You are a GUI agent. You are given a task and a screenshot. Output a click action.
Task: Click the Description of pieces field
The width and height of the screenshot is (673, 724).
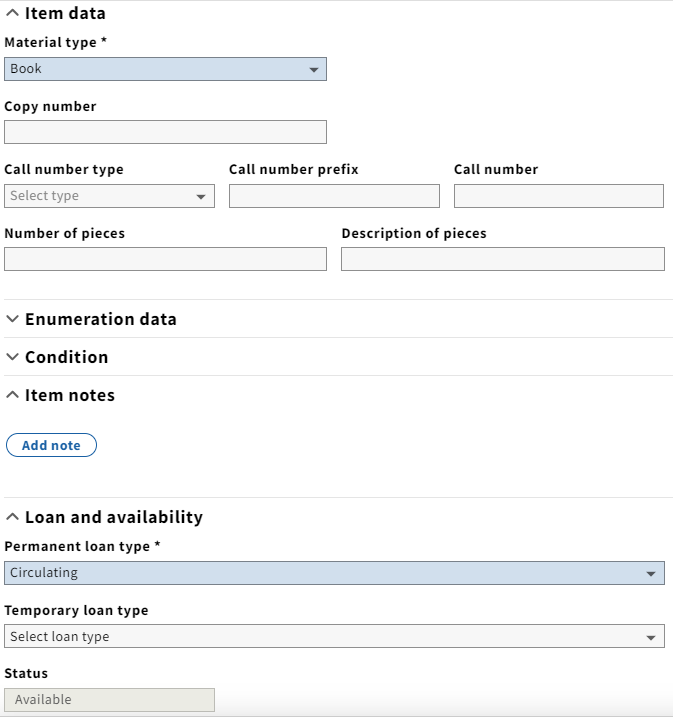(x=503, y=259)
